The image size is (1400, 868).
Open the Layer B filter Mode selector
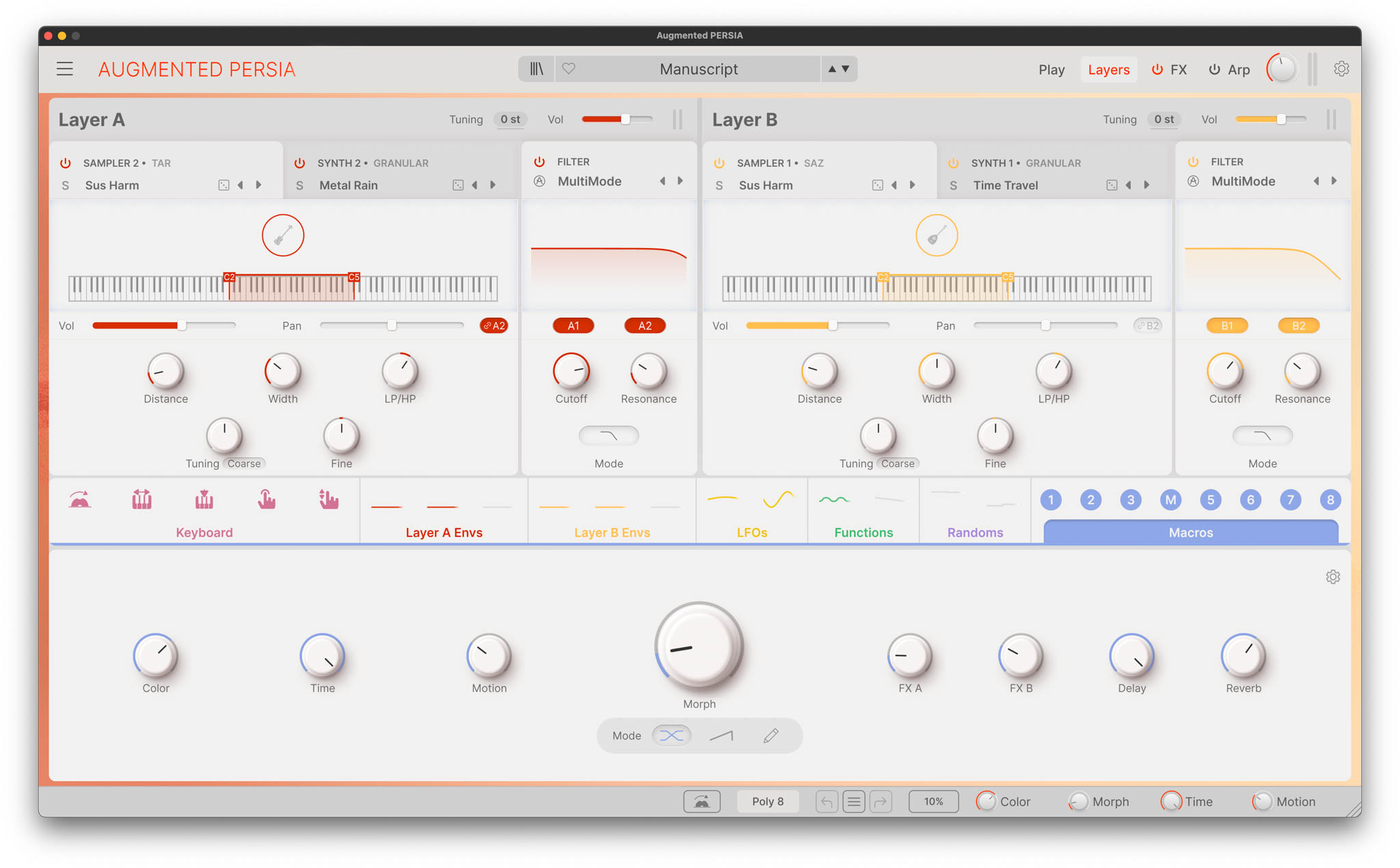pyautogui.click(x=1262, y=435)
